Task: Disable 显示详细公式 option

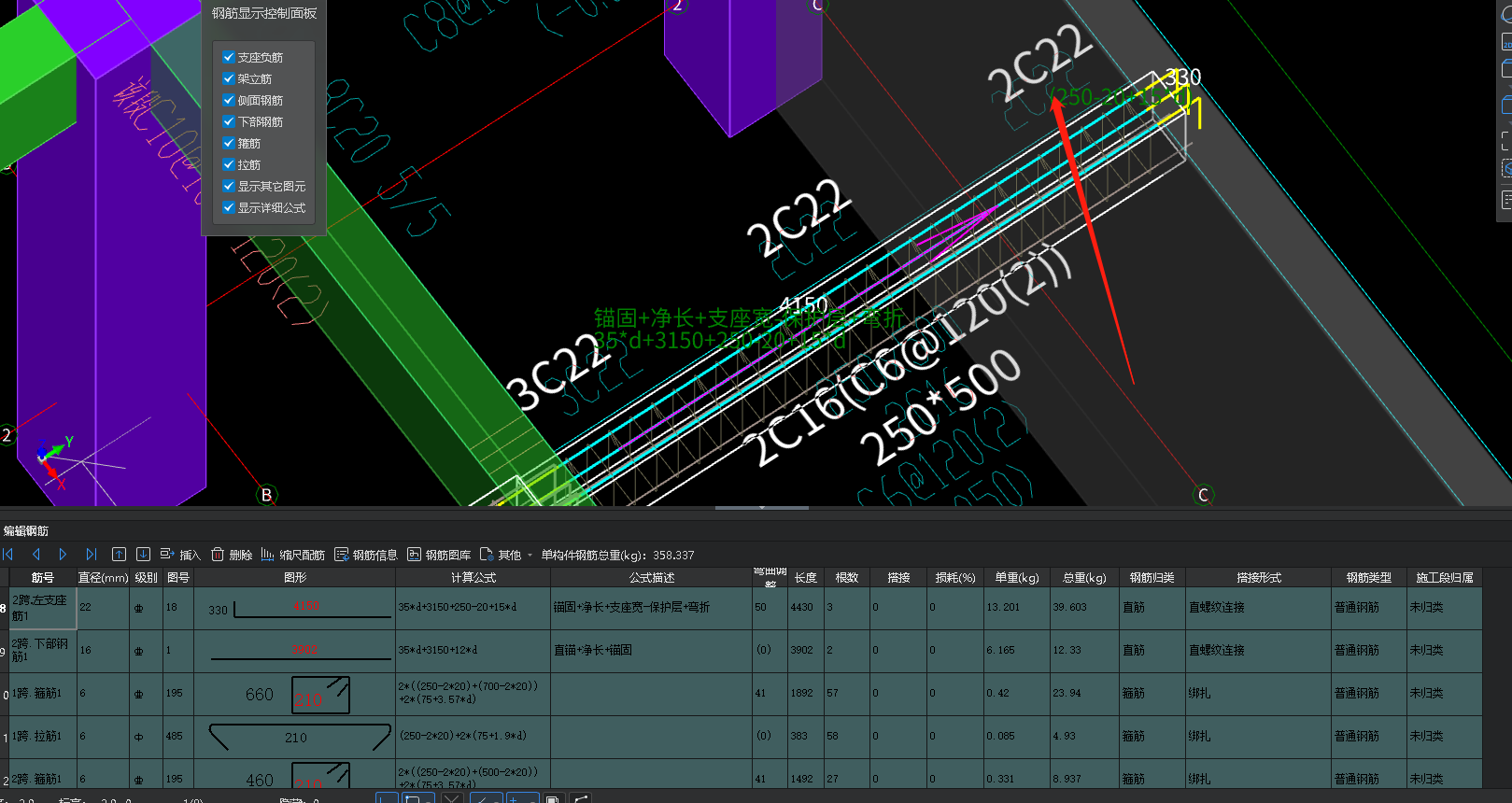Action: pos(229,207)
